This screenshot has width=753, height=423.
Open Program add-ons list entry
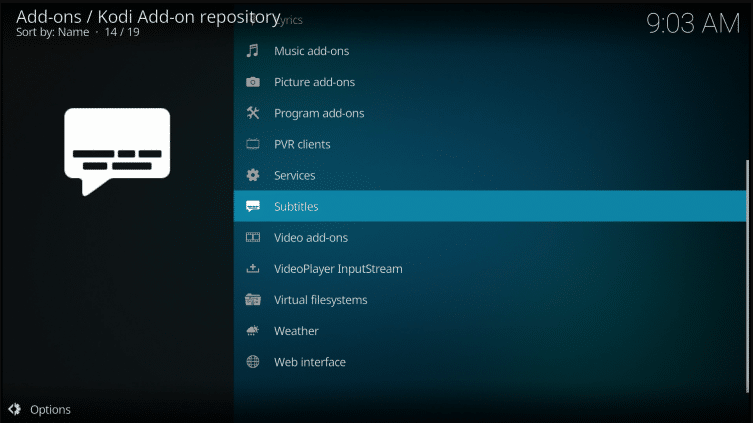click(x=319, y=113)
